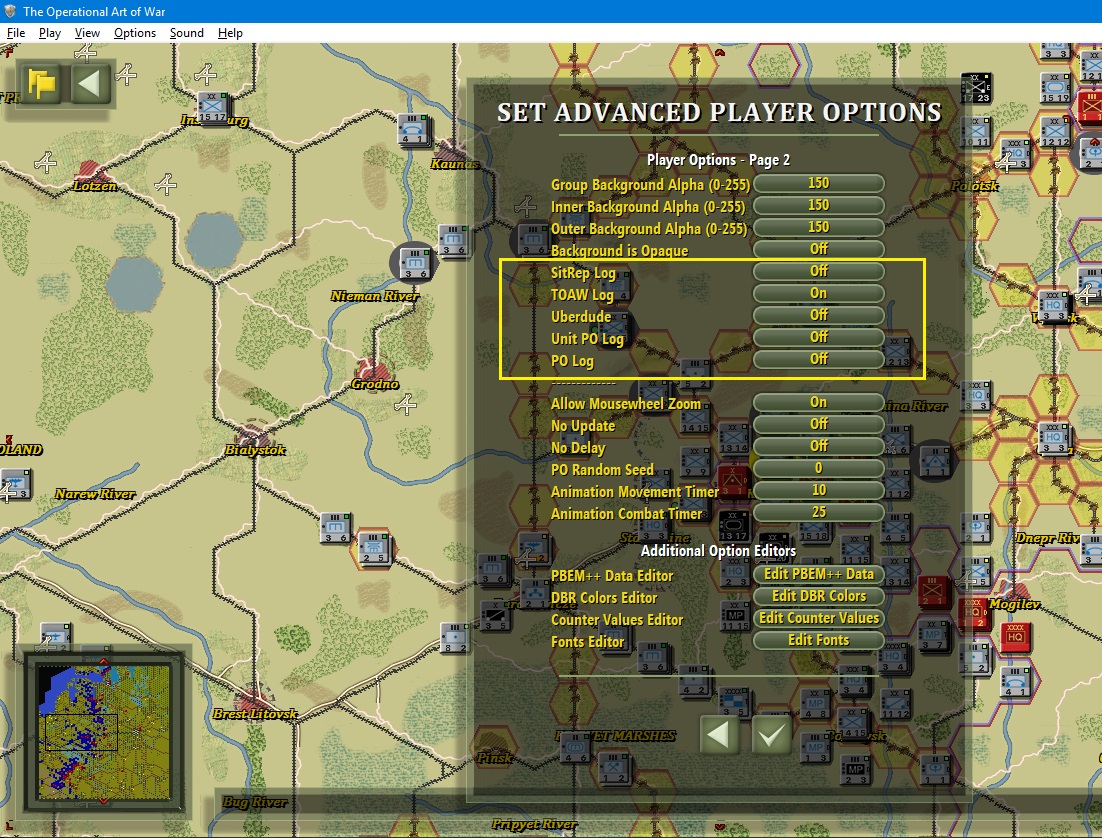The width and height of the screenshot is (1102, 838).
Task: Click Group Background Alpha value field
Action: [818, 183]
